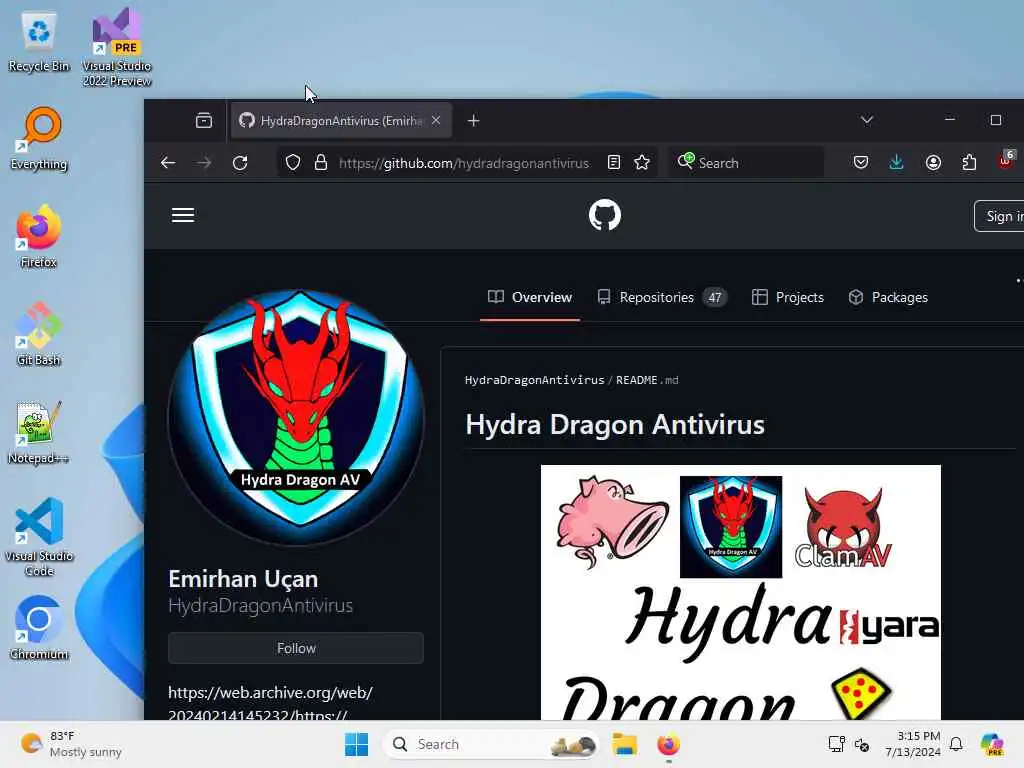This screenshot has width=1024, height=768.
Task: Open the Projects tab
Action: pyautogui.click(x=788, y=297)
